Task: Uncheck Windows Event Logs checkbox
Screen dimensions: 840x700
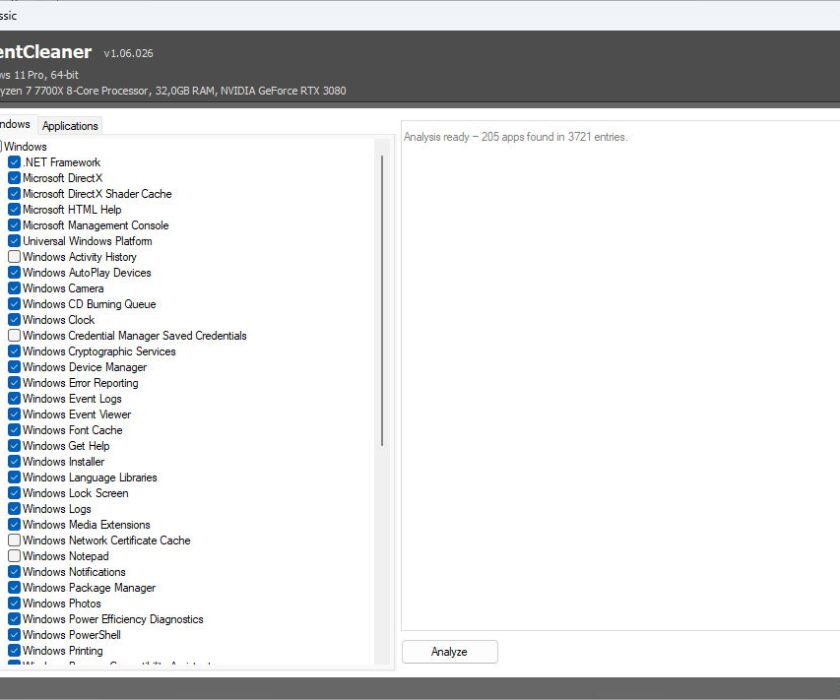Action: [14, 398]
